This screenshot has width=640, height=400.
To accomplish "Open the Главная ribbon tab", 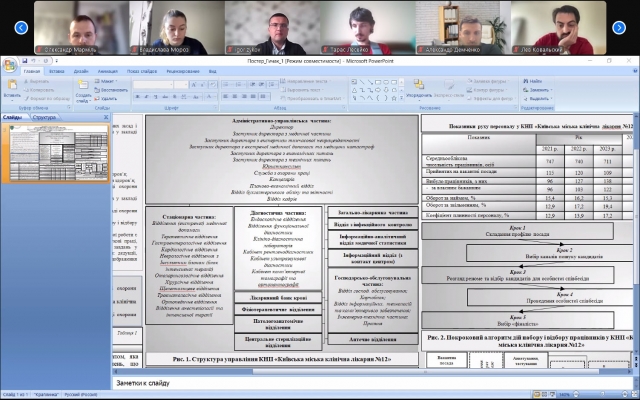I will (x=31, y=71).
